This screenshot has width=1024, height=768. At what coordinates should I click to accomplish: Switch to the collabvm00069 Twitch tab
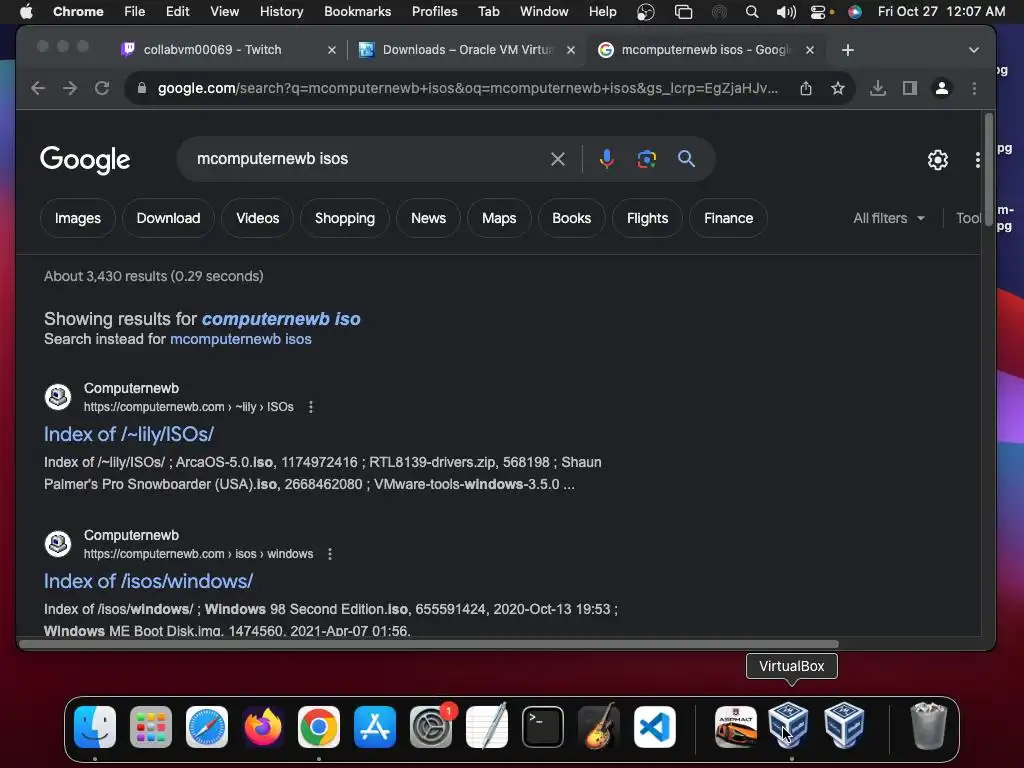point(212,50)
